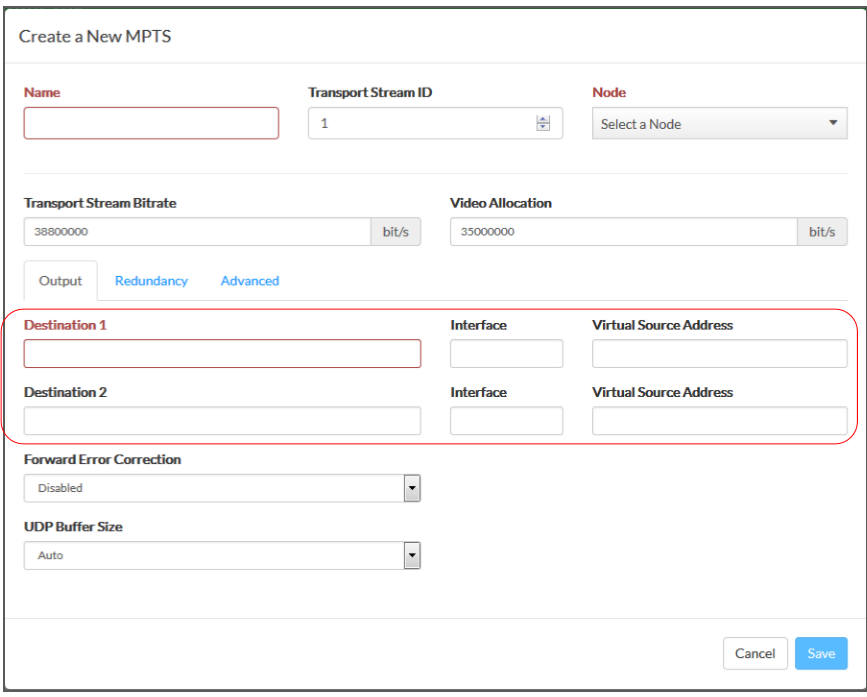Switch to the Redundancy tab
Image resolution: width=867 pixels, height=697 pixels.
152,281
